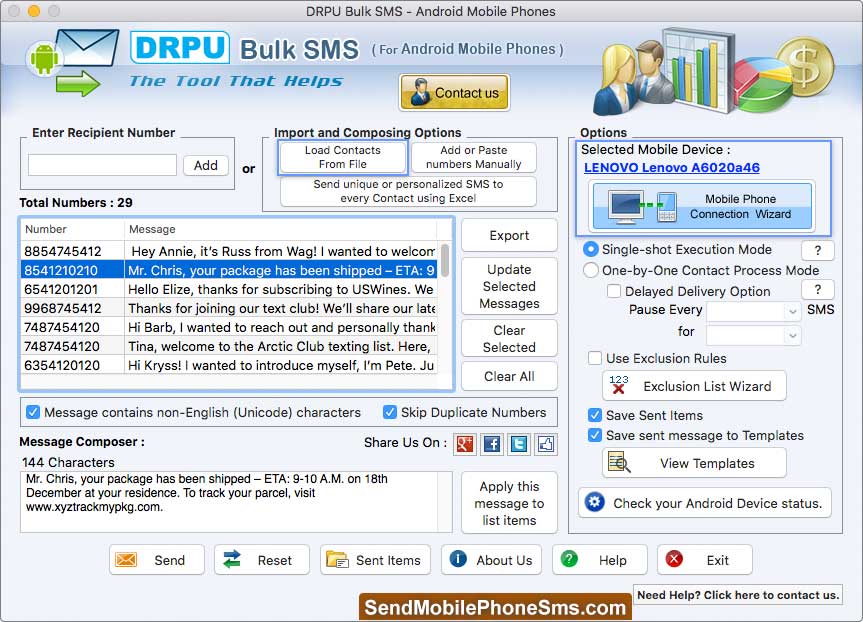Click the 123 red X Exclusion List icon
The image size is (863, 622).
click(x=619, y=384)
